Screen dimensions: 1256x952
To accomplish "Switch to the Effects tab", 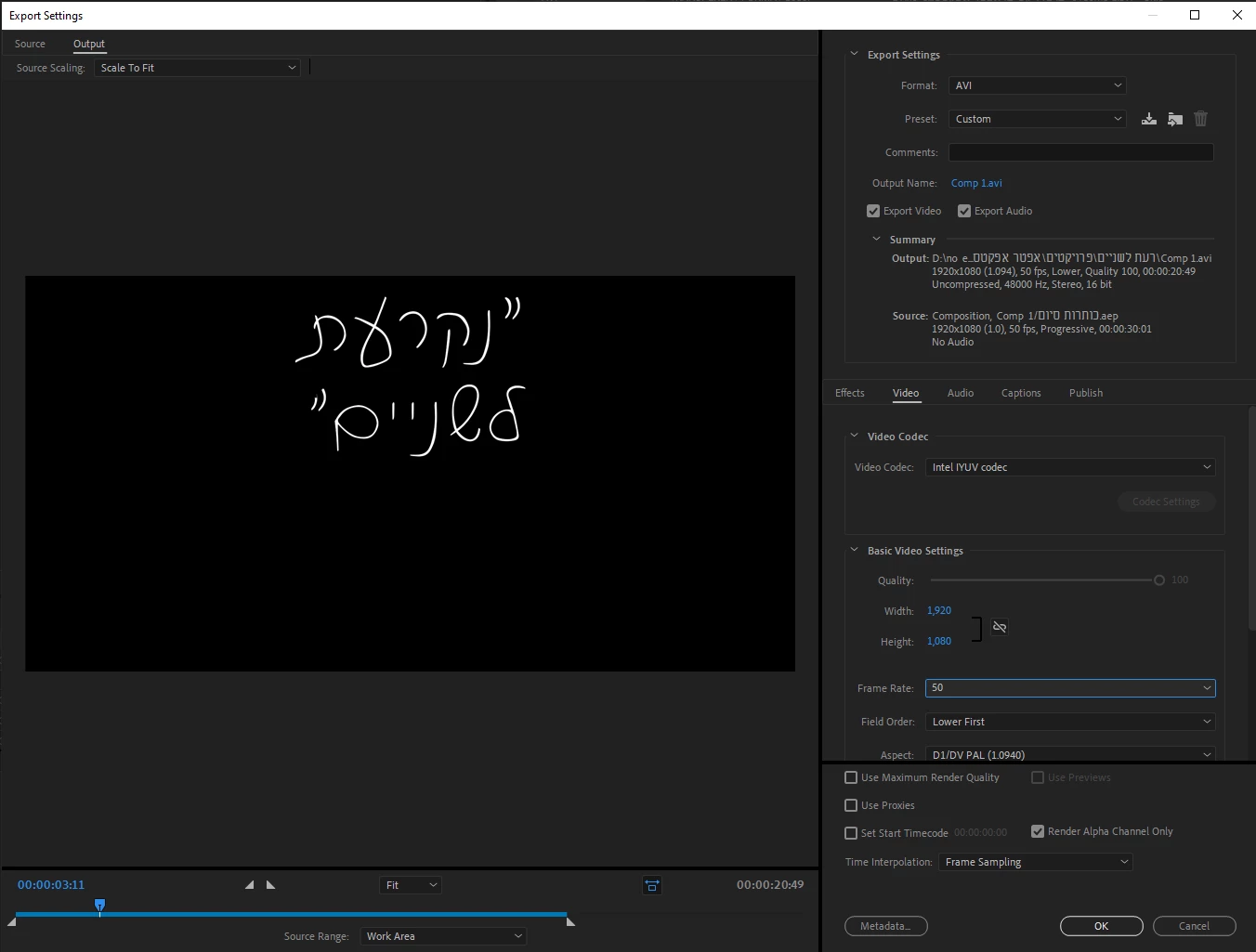I will click(850, 393).
